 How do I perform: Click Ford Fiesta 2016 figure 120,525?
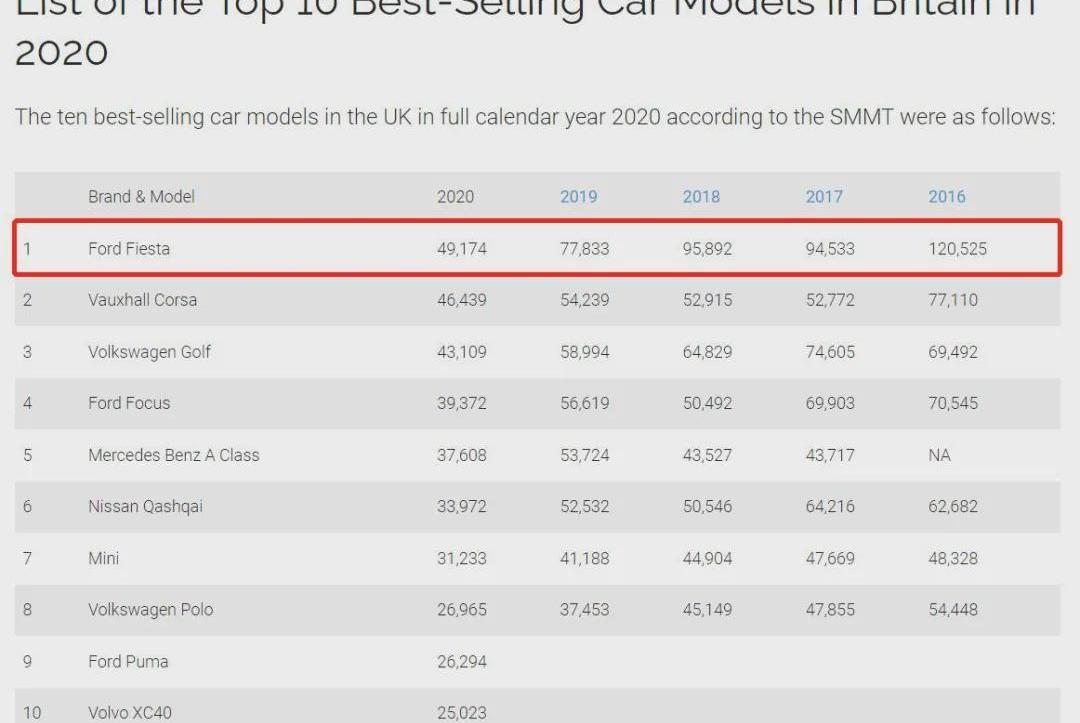click(x=957, y=248)
